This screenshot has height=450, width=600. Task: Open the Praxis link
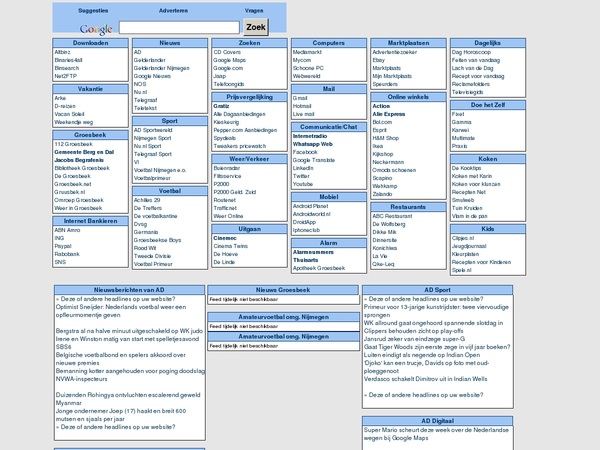click(x=459, y=146)
